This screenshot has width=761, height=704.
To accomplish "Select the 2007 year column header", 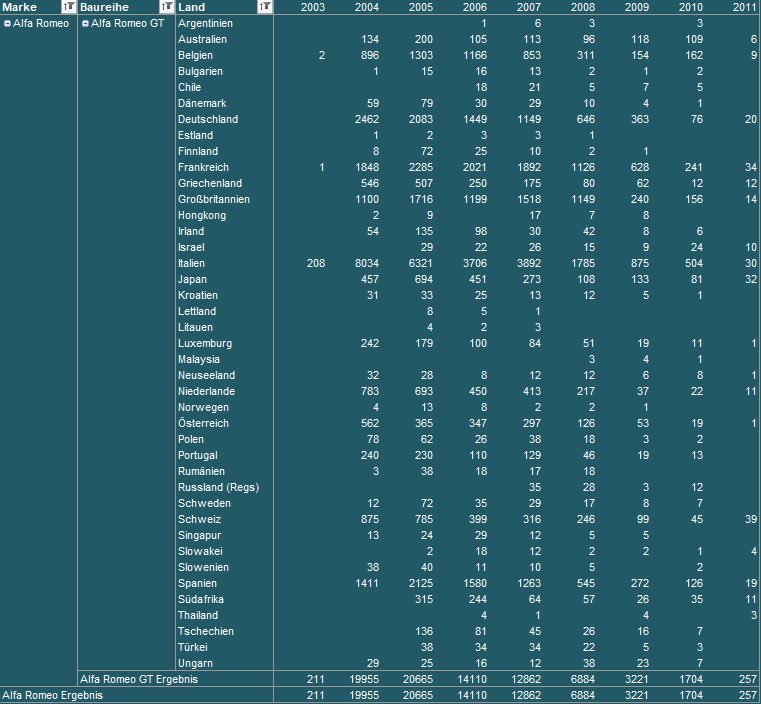I will [528, 7].
